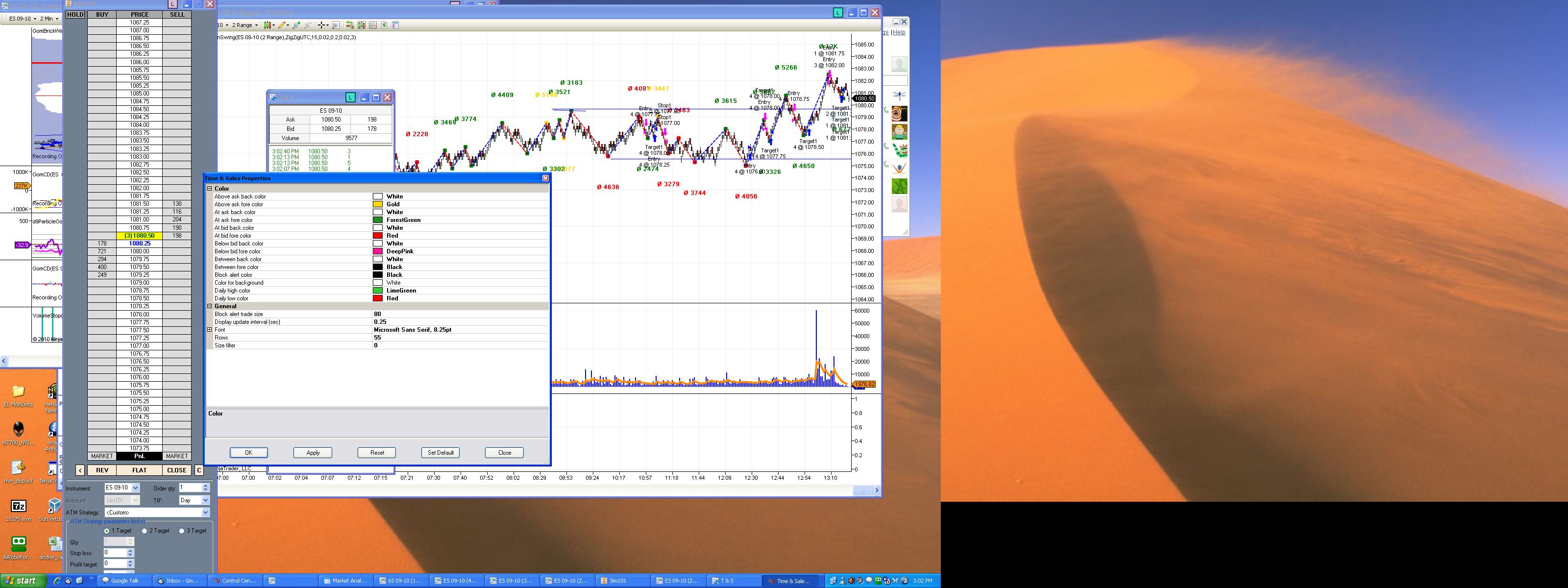
Task: Open the TIF Day dropdown
Action: tap(205, 500)
